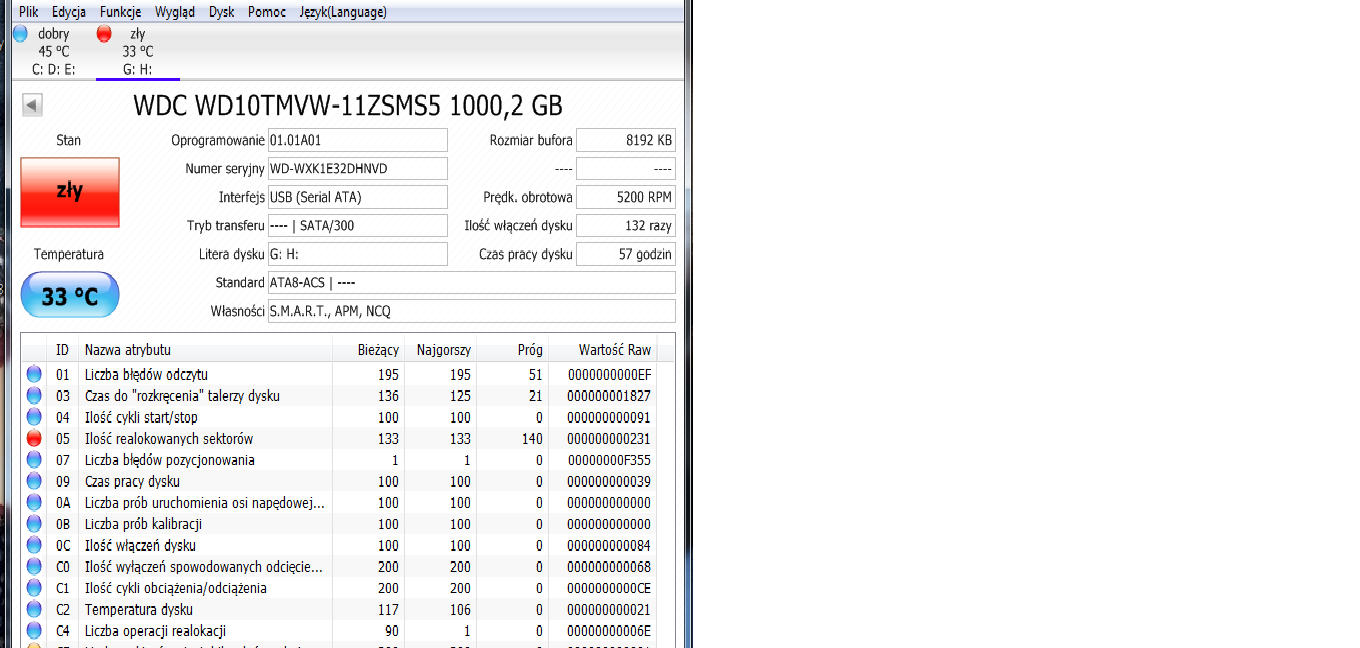This screenshot has height=648, width=1360.
Task: Select row Liczba prób kalibracji
Action: (x=339, y=524)
